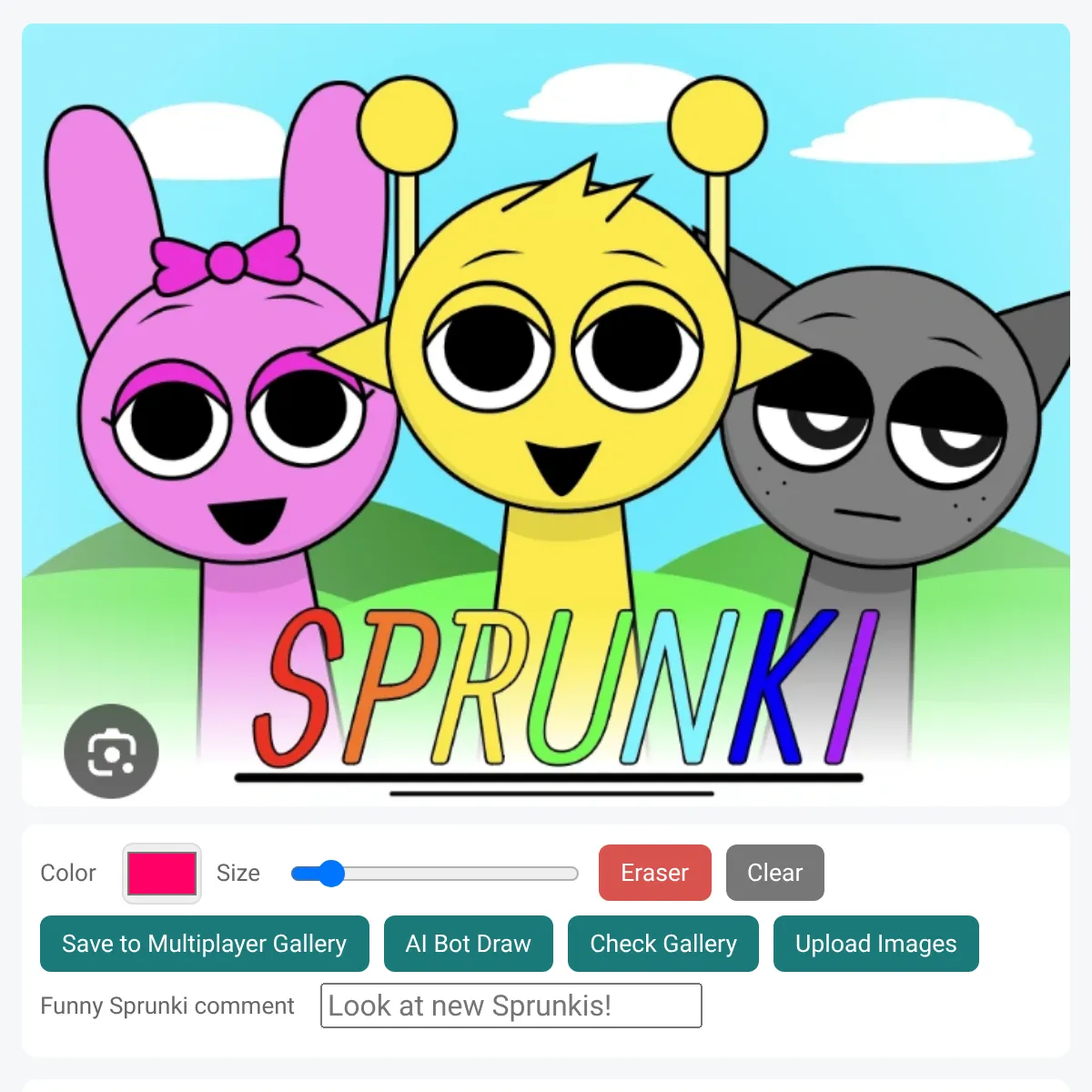Viewport: 1092px width, 1092px height.
Task: Focus the Funny Sprunki comment field
Action: (511, 1006)
